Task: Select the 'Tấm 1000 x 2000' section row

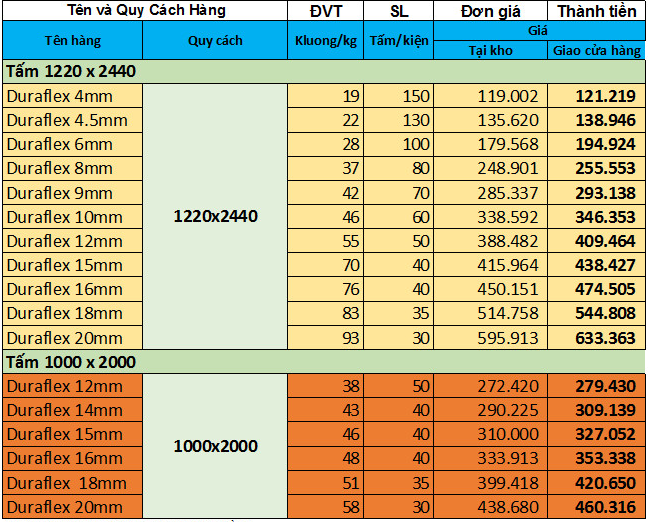Action: pos(324,362)
